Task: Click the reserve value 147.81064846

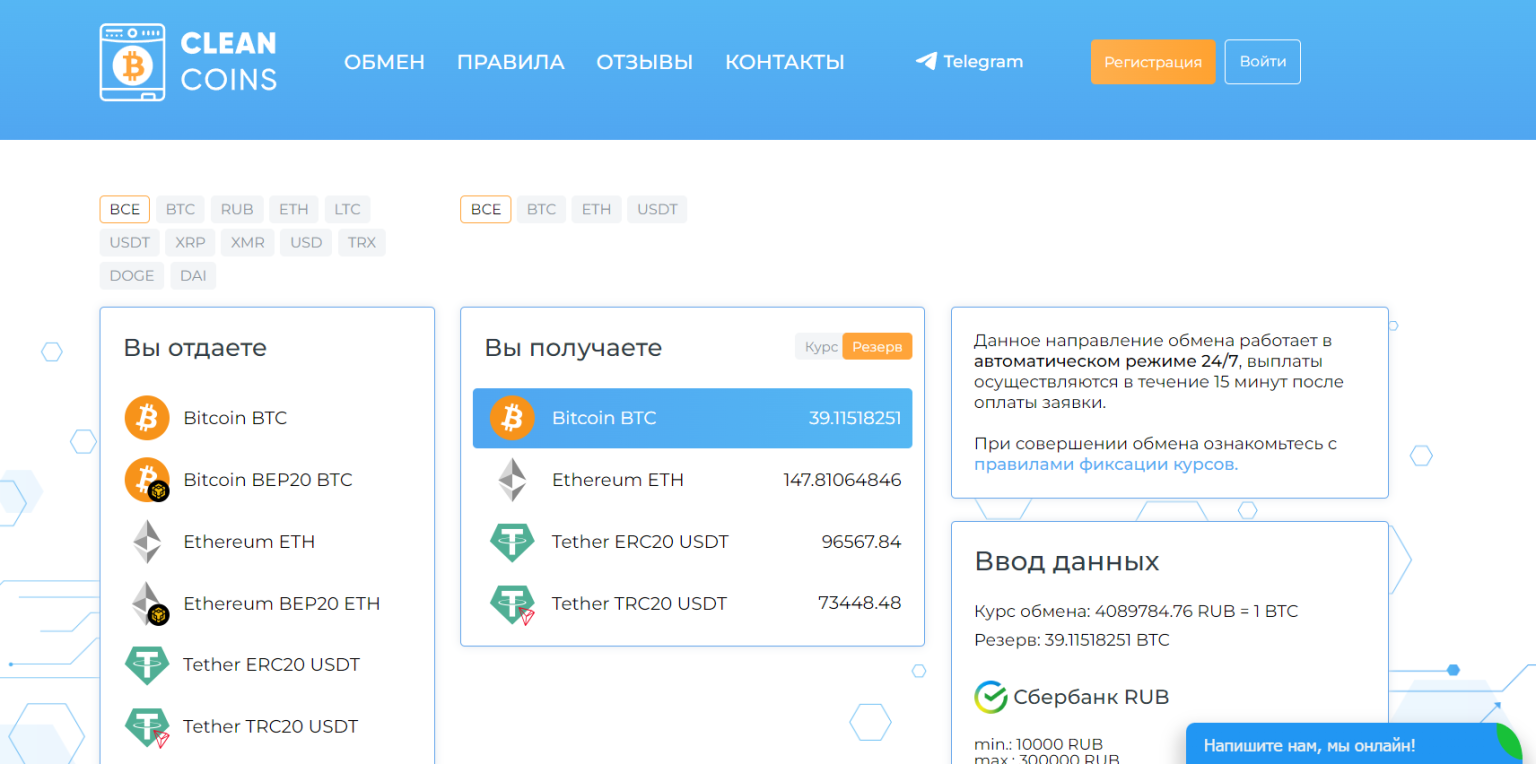Action: point(842,480)
